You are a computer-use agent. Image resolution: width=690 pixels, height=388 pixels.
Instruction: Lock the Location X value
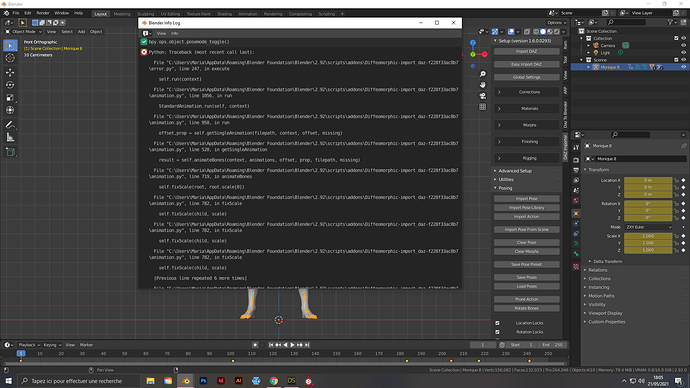click(676, 180)
